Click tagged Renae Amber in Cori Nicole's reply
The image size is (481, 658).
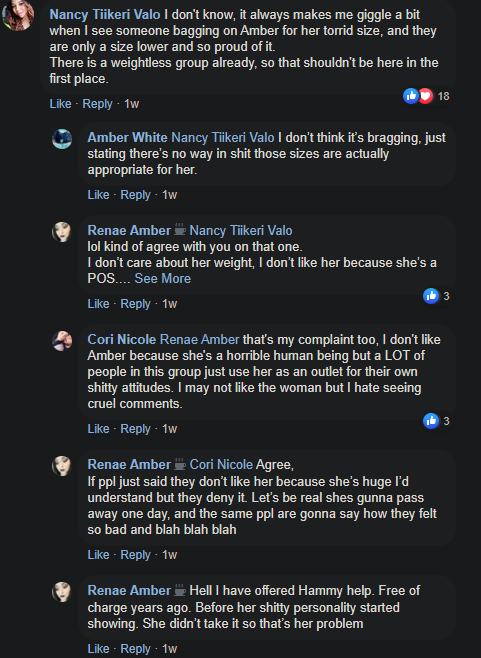(x=199, y=339)
